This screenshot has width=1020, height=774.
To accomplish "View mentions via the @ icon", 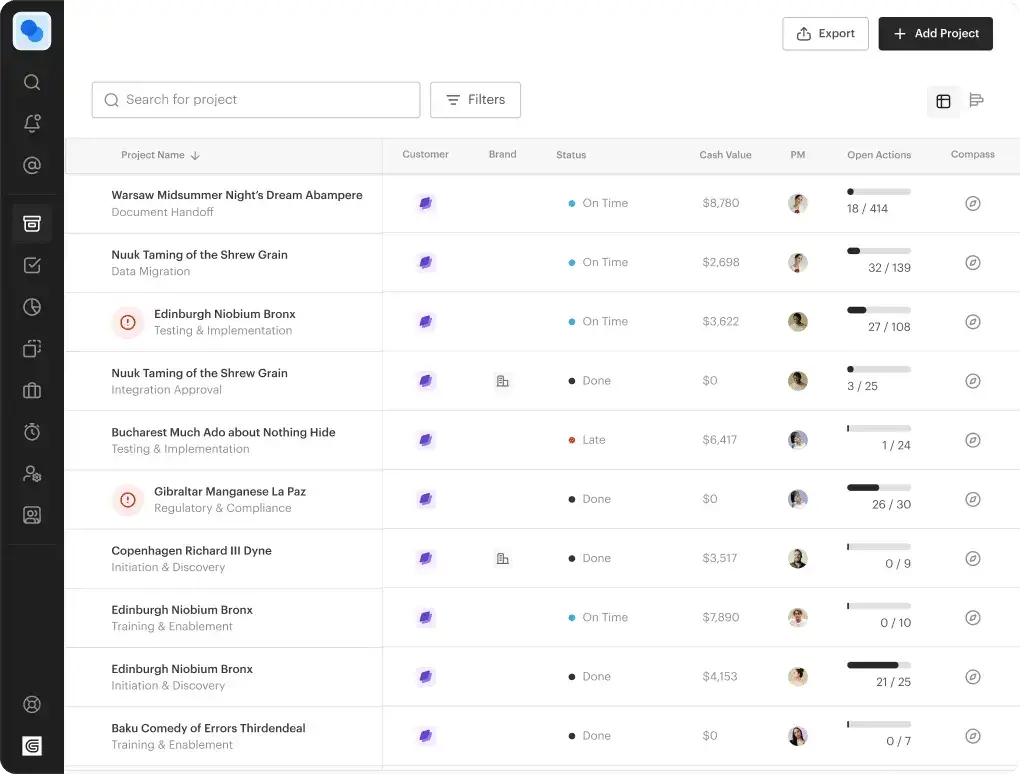I will click(31, 163).
